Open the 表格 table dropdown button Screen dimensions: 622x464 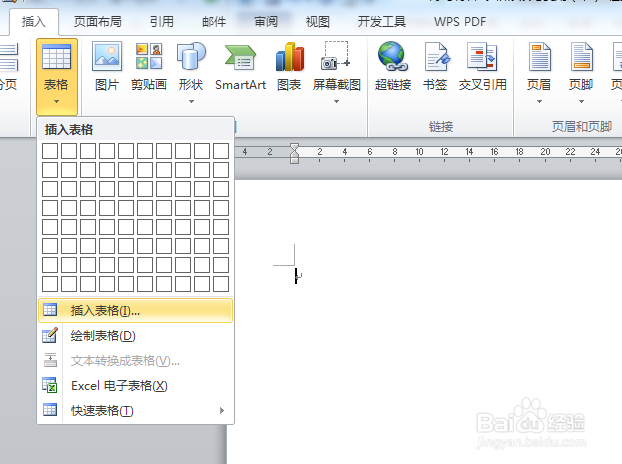tap(57, 77)
